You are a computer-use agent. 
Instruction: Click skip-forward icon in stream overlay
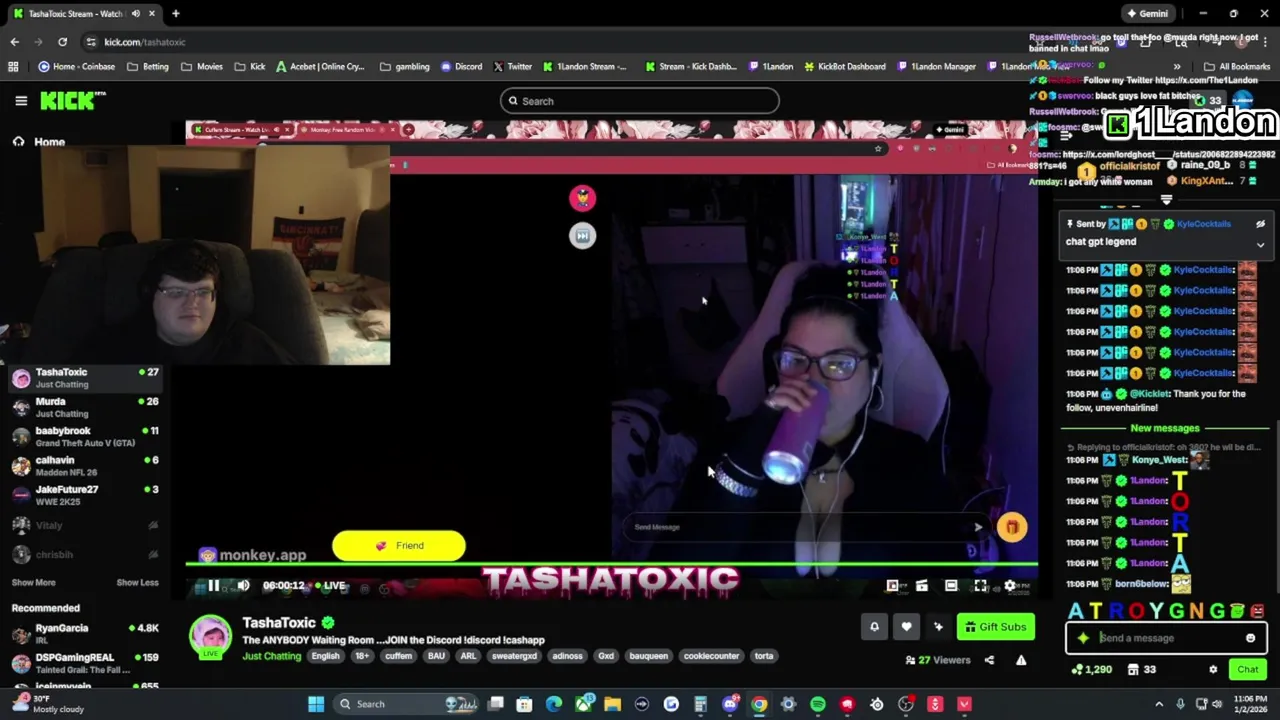coord(582,236)
